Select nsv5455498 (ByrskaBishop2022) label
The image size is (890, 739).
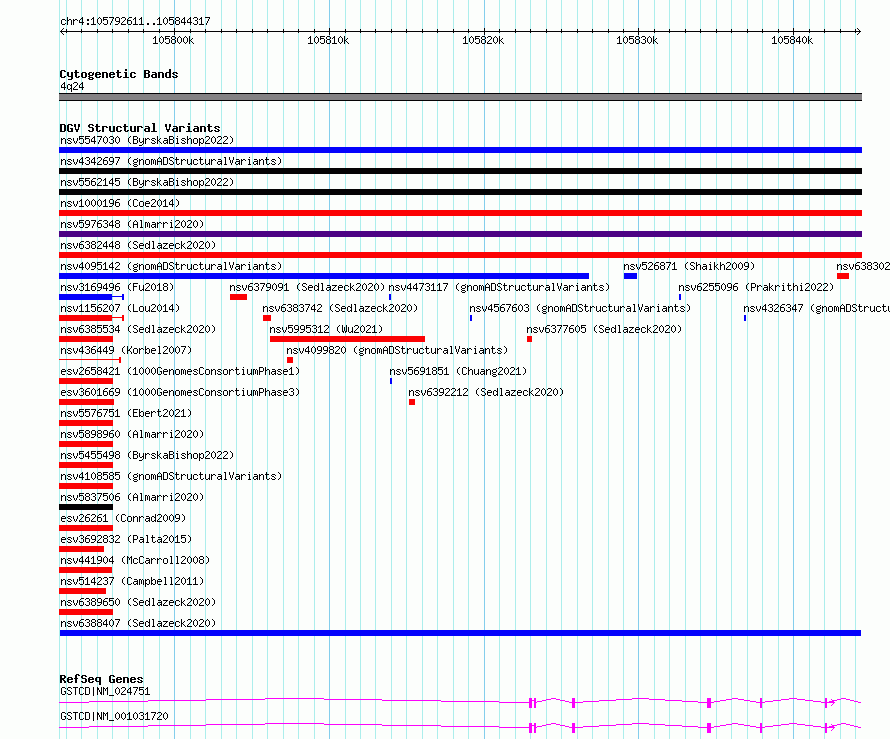click(147, 455)
